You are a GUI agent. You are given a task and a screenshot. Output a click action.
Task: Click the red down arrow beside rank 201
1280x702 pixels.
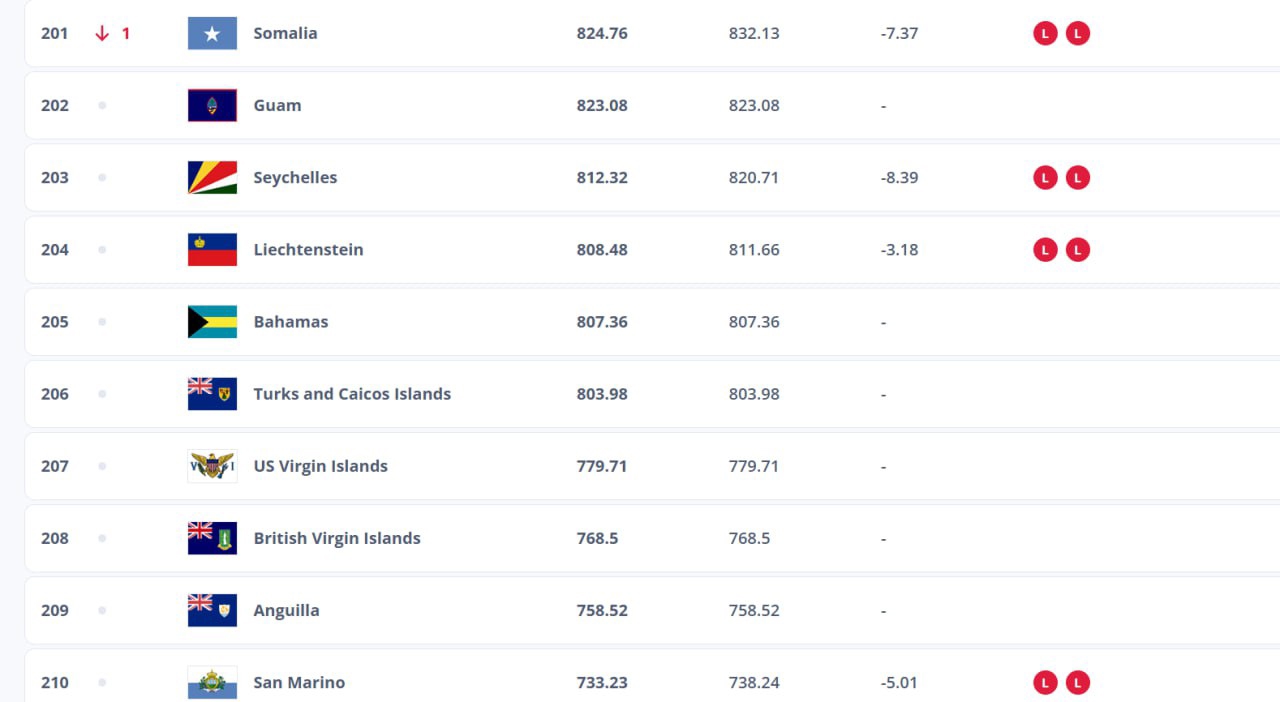[102, 33]
